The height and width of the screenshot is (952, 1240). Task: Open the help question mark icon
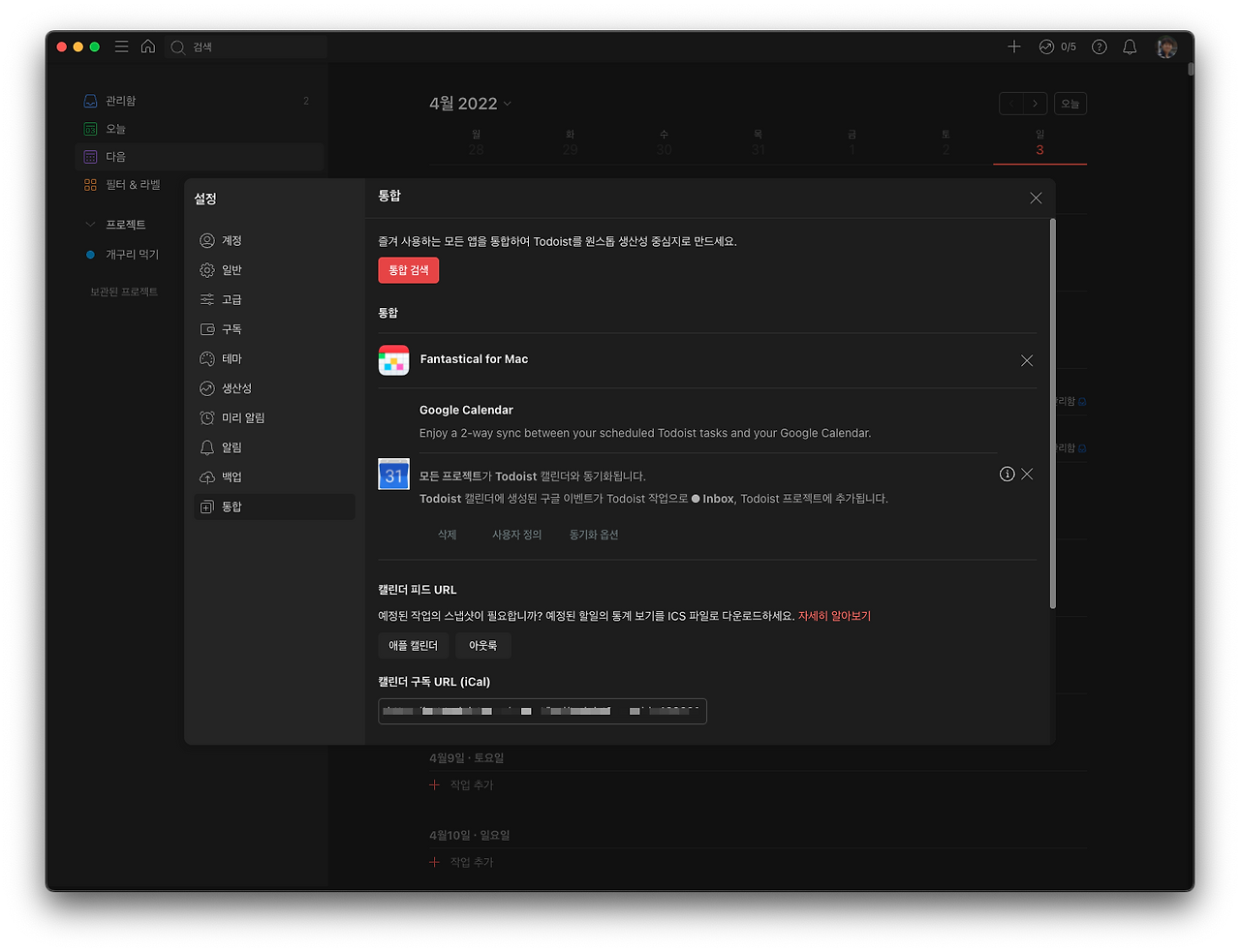coord(1100,46)
